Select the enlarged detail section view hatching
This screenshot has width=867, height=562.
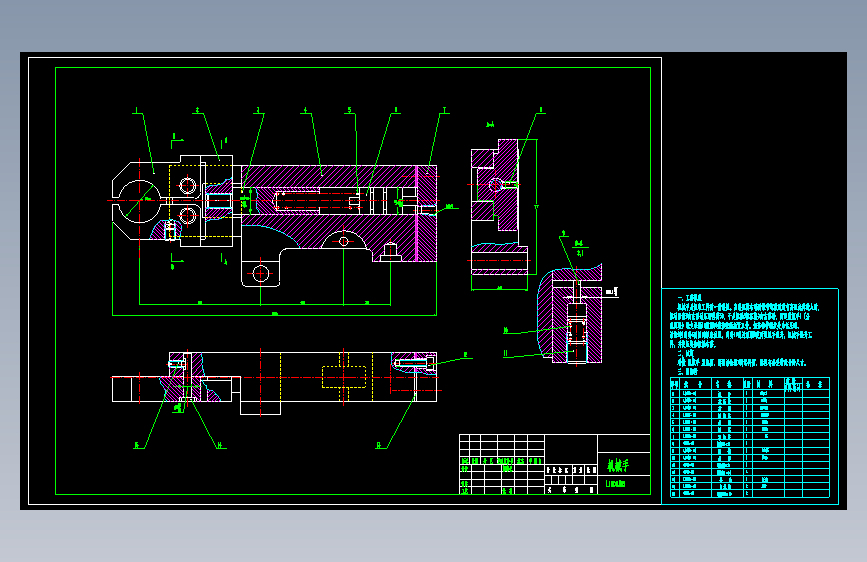(570, 314)
